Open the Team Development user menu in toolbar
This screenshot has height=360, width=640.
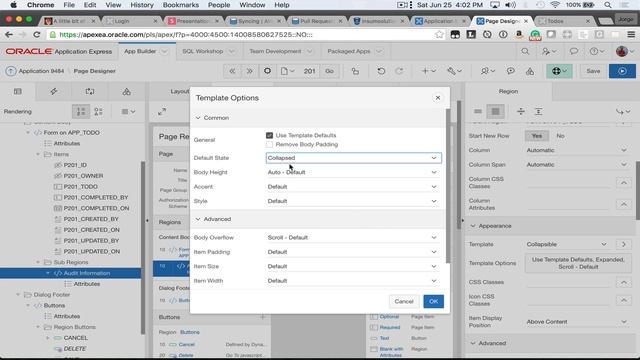[487, 71]
